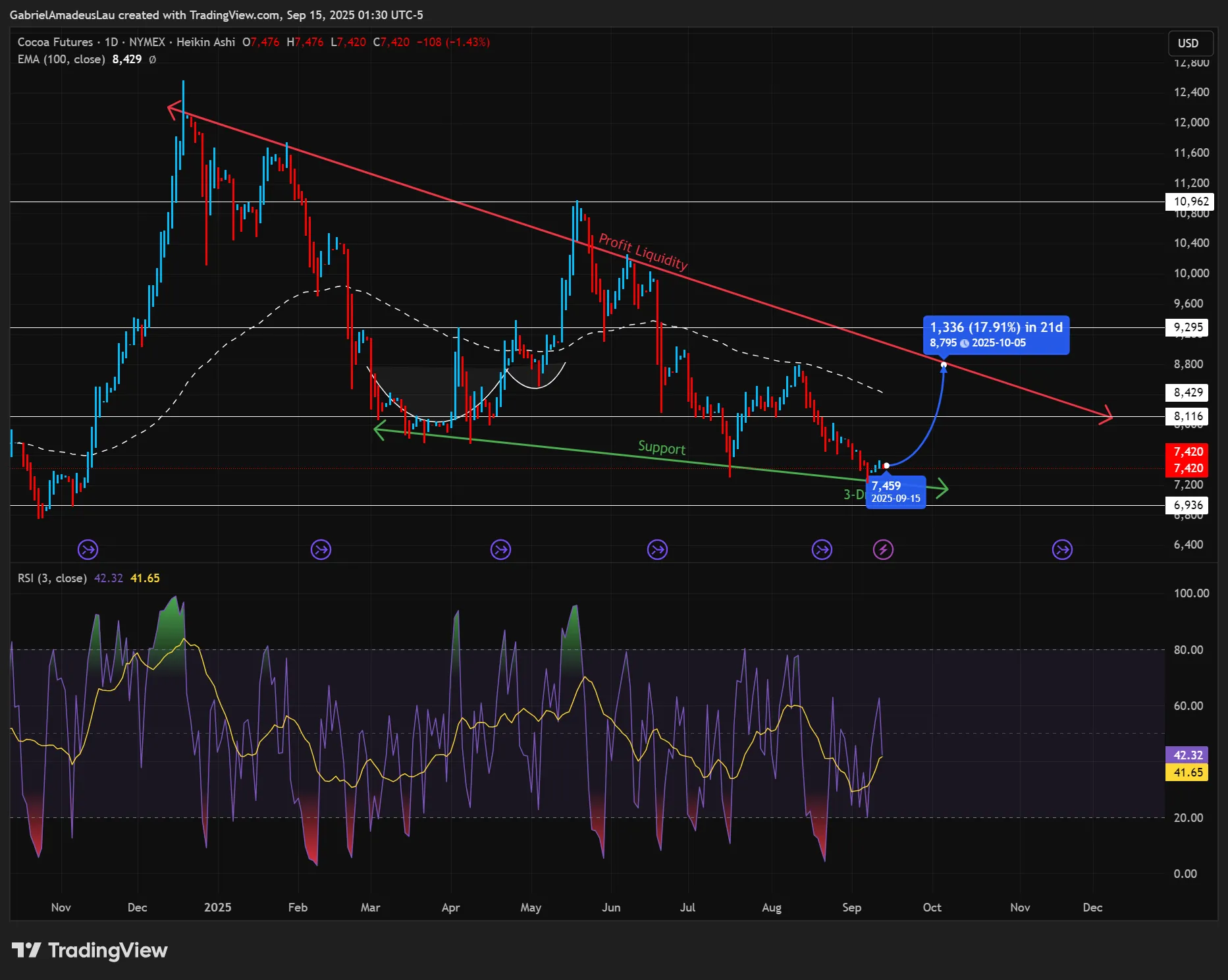The height and width of the screenshot is (980, 1228).
Task: Open the USD currency selector
Action: 1190,43
